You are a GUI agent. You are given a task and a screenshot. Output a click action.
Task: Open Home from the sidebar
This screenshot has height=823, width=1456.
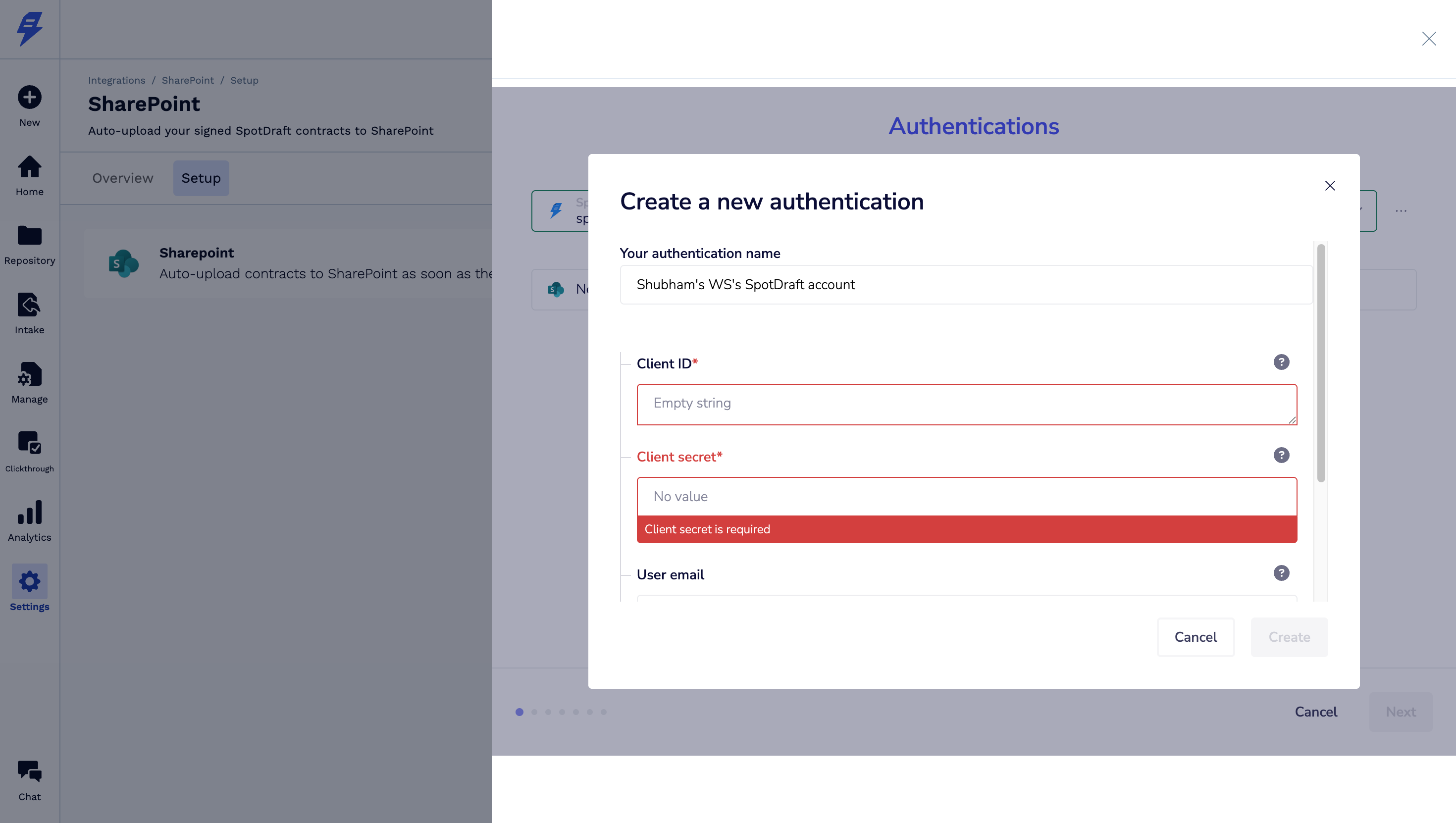pos(29,167)
